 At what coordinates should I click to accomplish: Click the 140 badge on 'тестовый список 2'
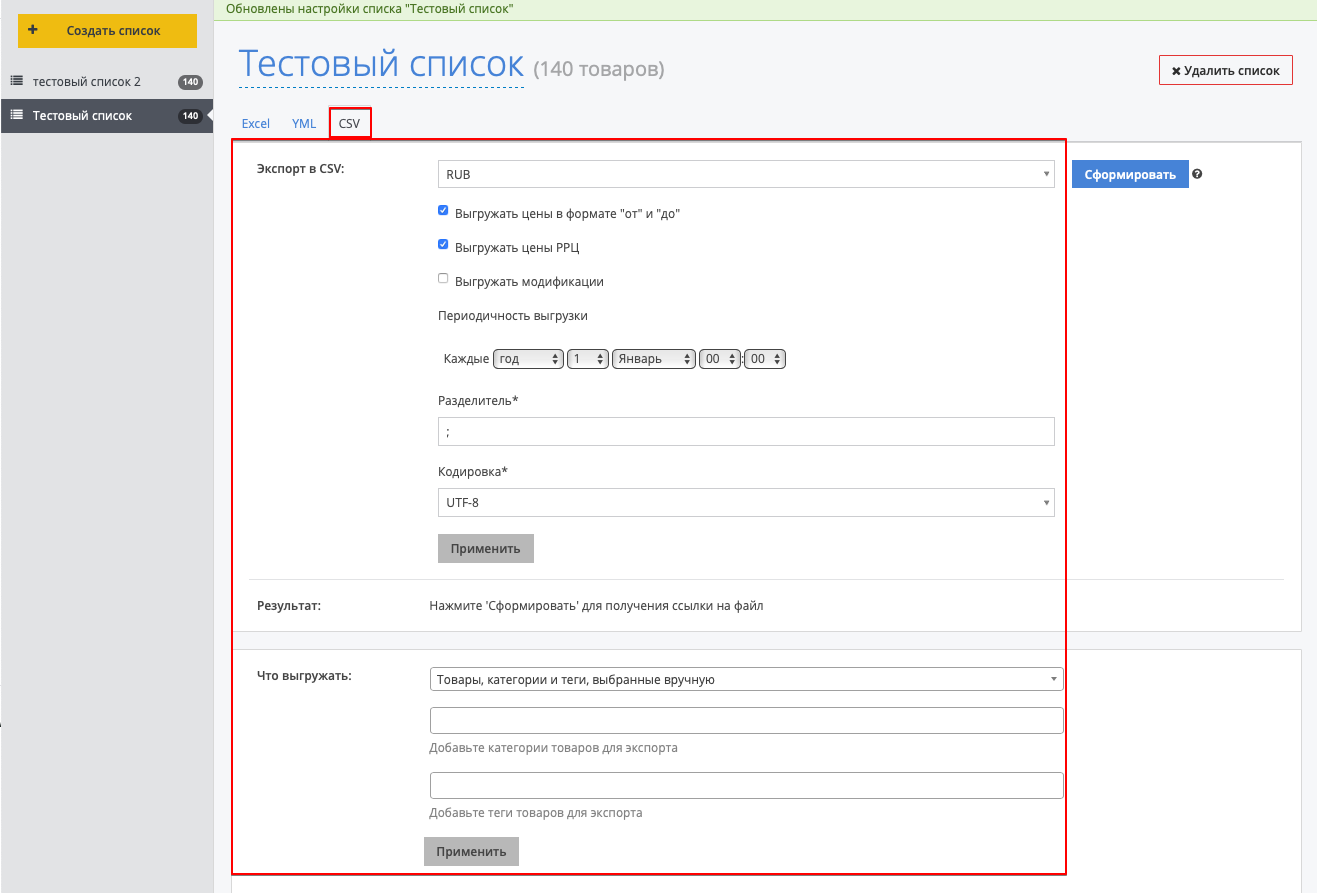pos(190,82)
